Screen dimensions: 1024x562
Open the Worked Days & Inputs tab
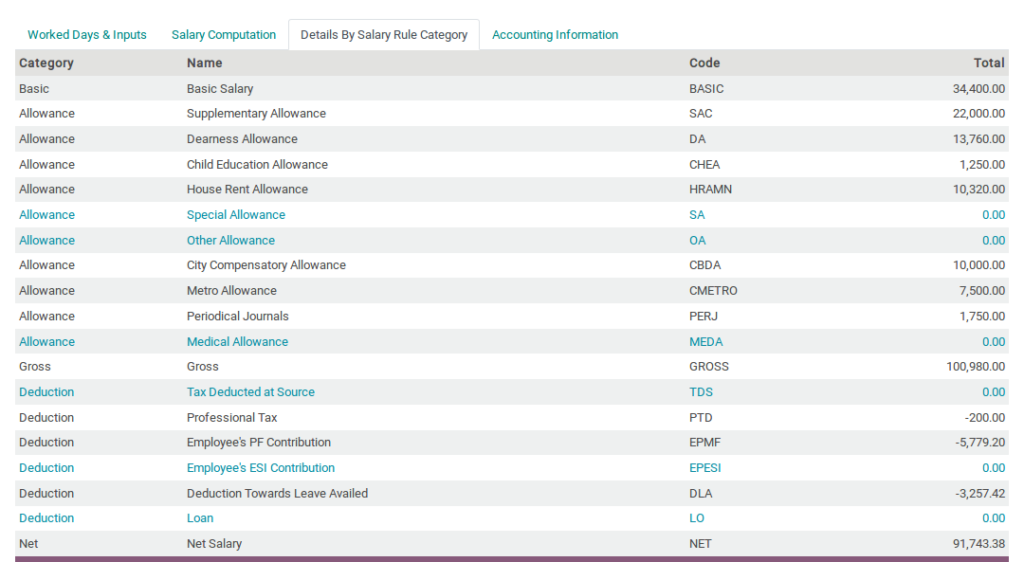tap(87, 35)
